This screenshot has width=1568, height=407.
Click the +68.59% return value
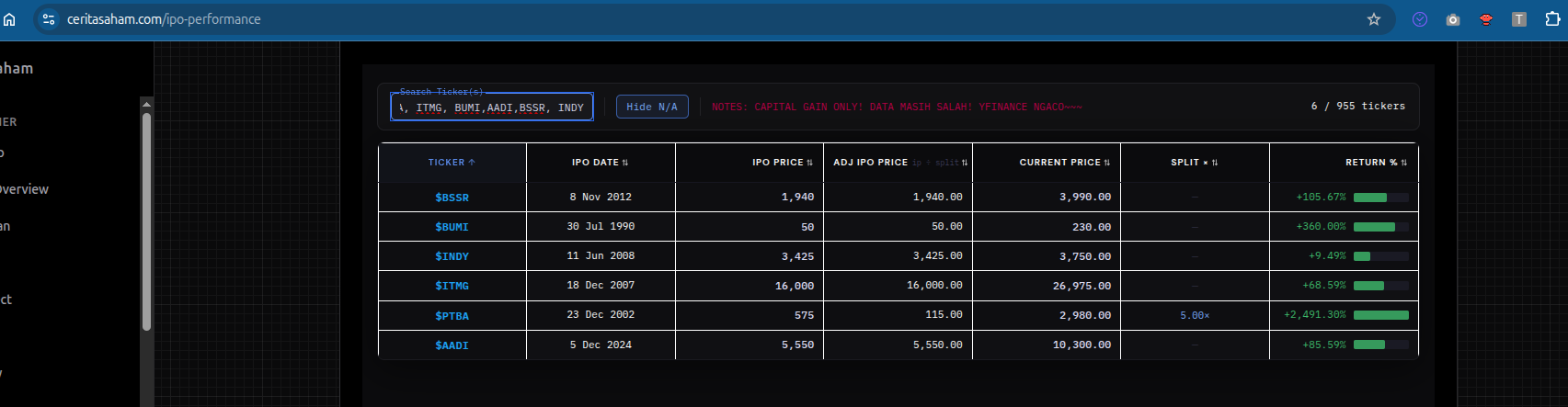coord(1323,285)
